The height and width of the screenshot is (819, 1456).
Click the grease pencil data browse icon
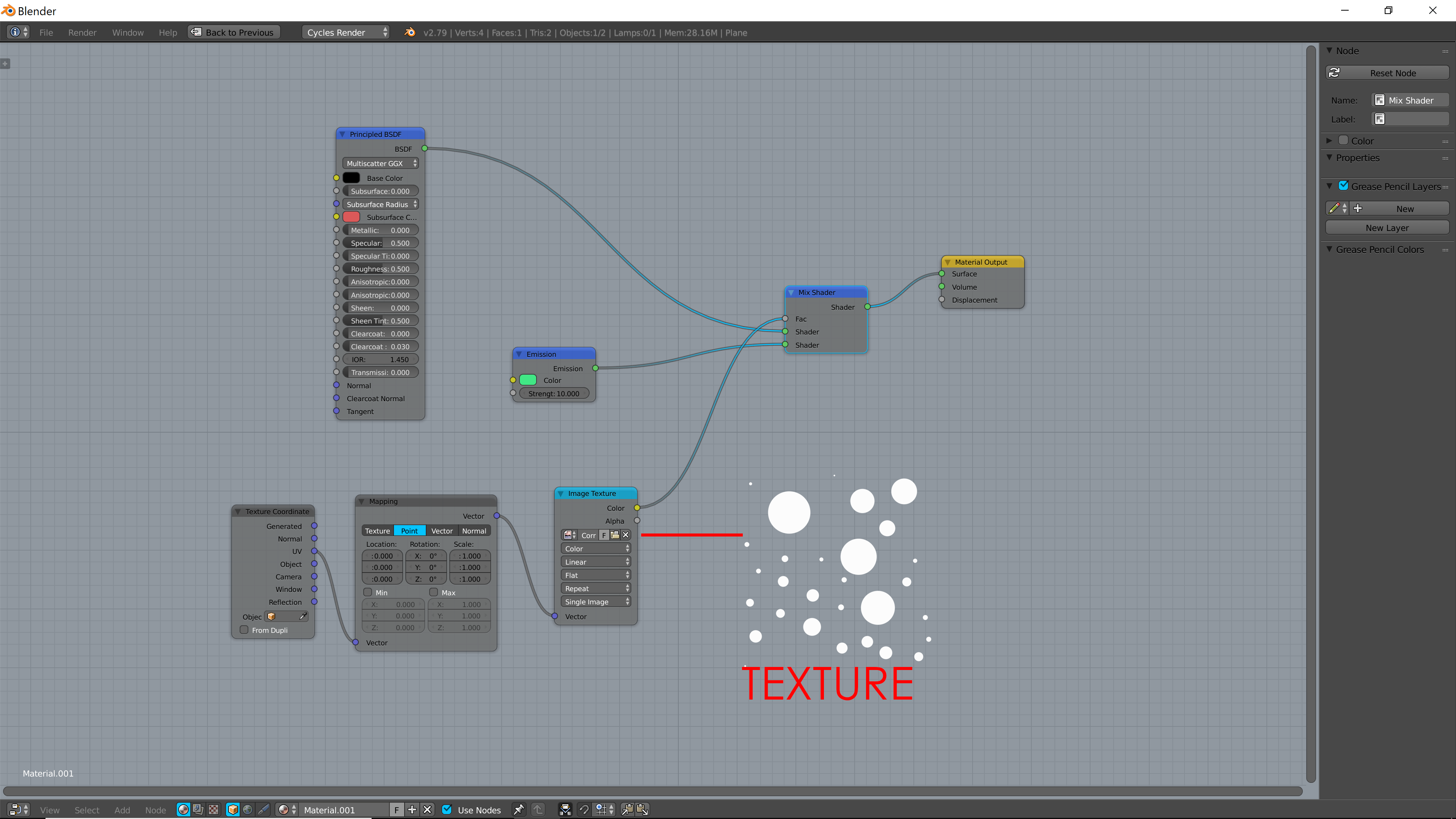point(1337,208)
